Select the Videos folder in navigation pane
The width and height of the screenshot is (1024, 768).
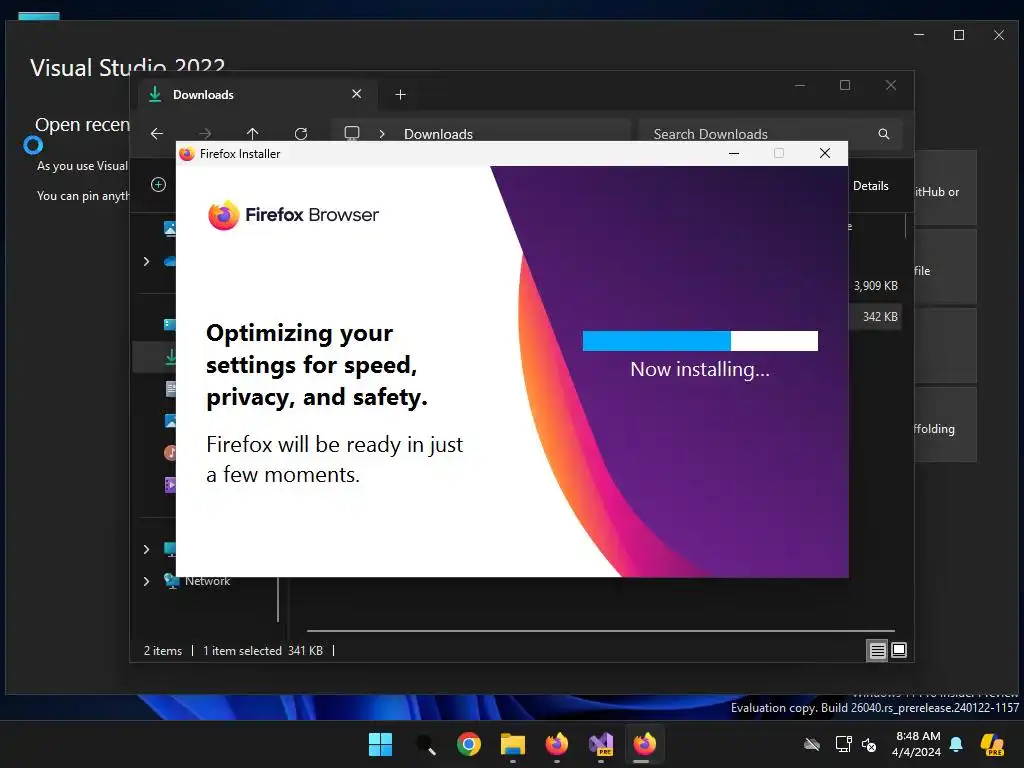tap(170, 484)
